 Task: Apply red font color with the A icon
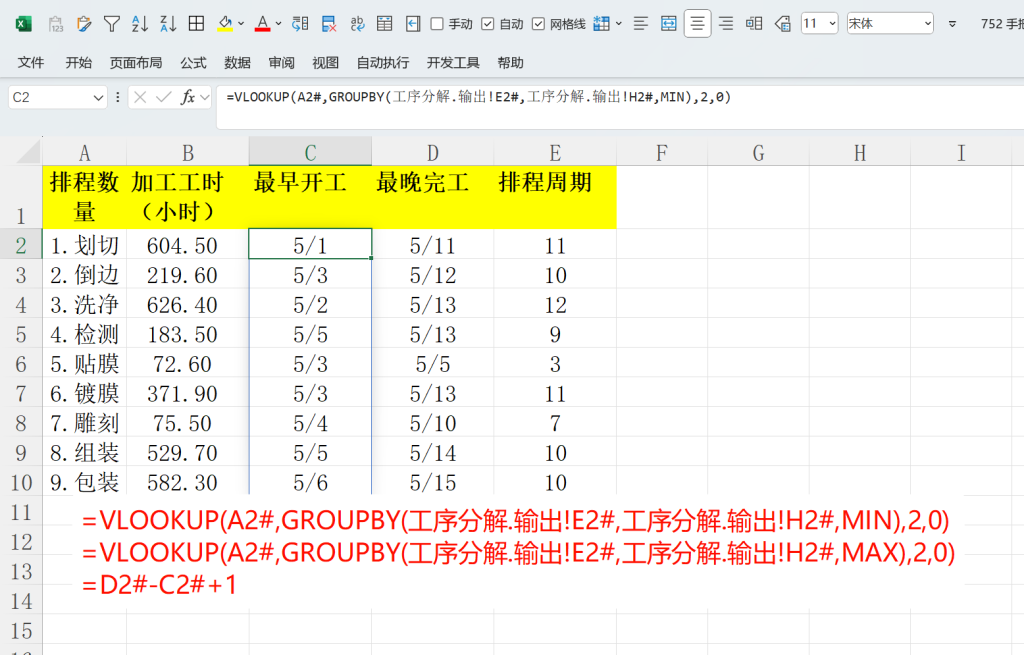tap(263, 24)
